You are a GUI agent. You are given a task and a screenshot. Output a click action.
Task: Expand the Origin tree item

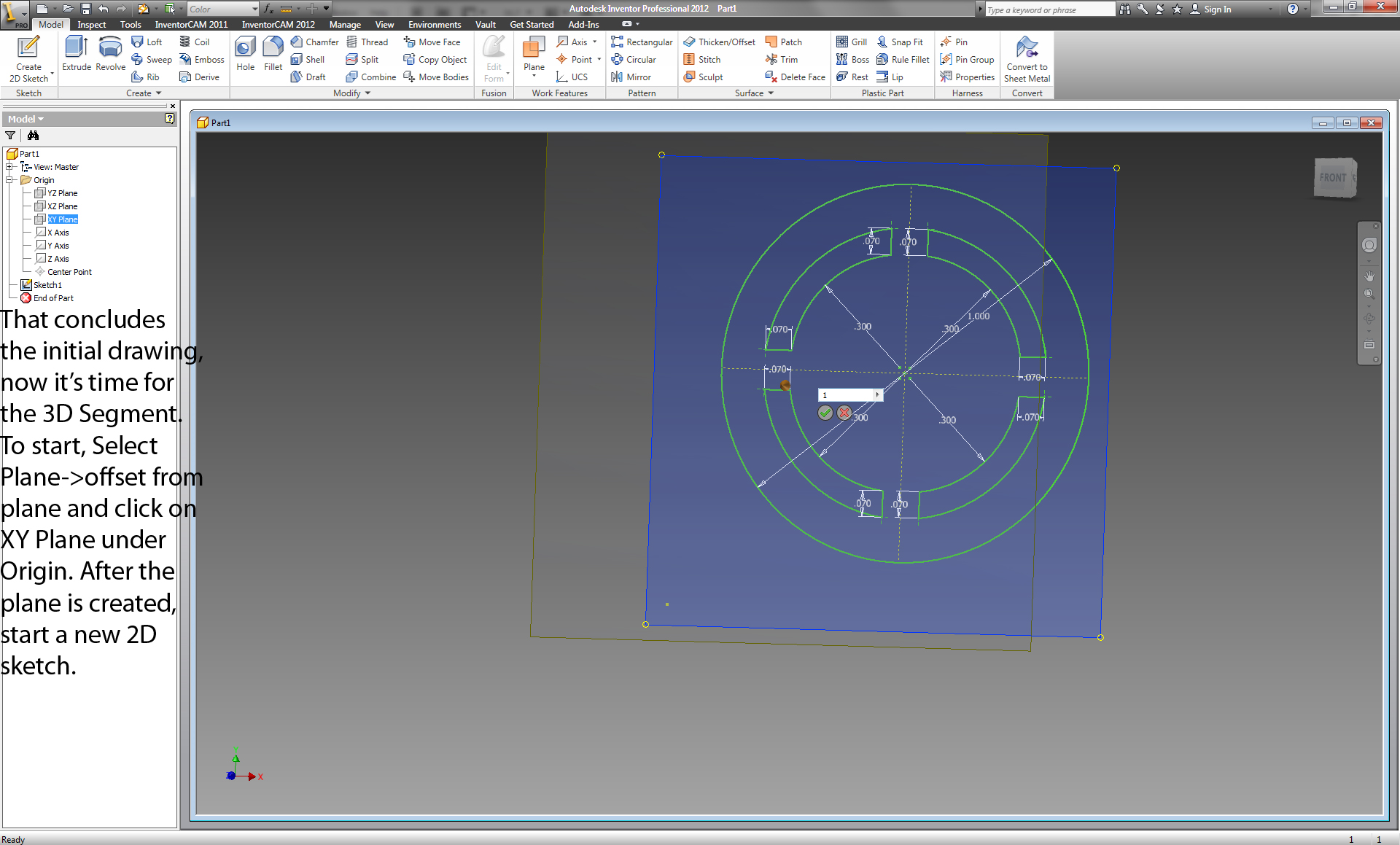click(x=8, y=180)
